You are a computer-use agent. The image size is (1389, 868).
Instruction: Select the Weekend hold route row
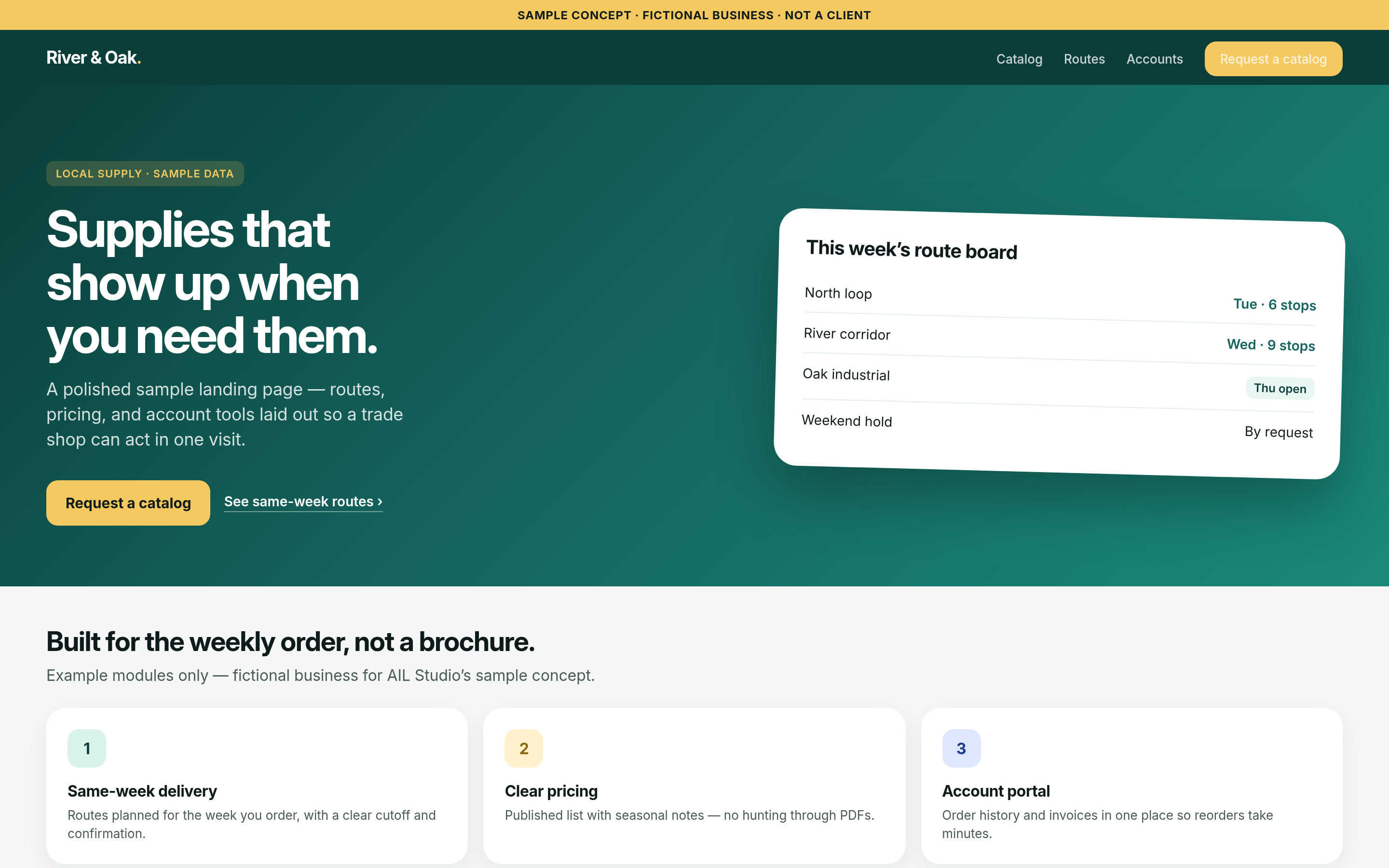click(1057, 427)
